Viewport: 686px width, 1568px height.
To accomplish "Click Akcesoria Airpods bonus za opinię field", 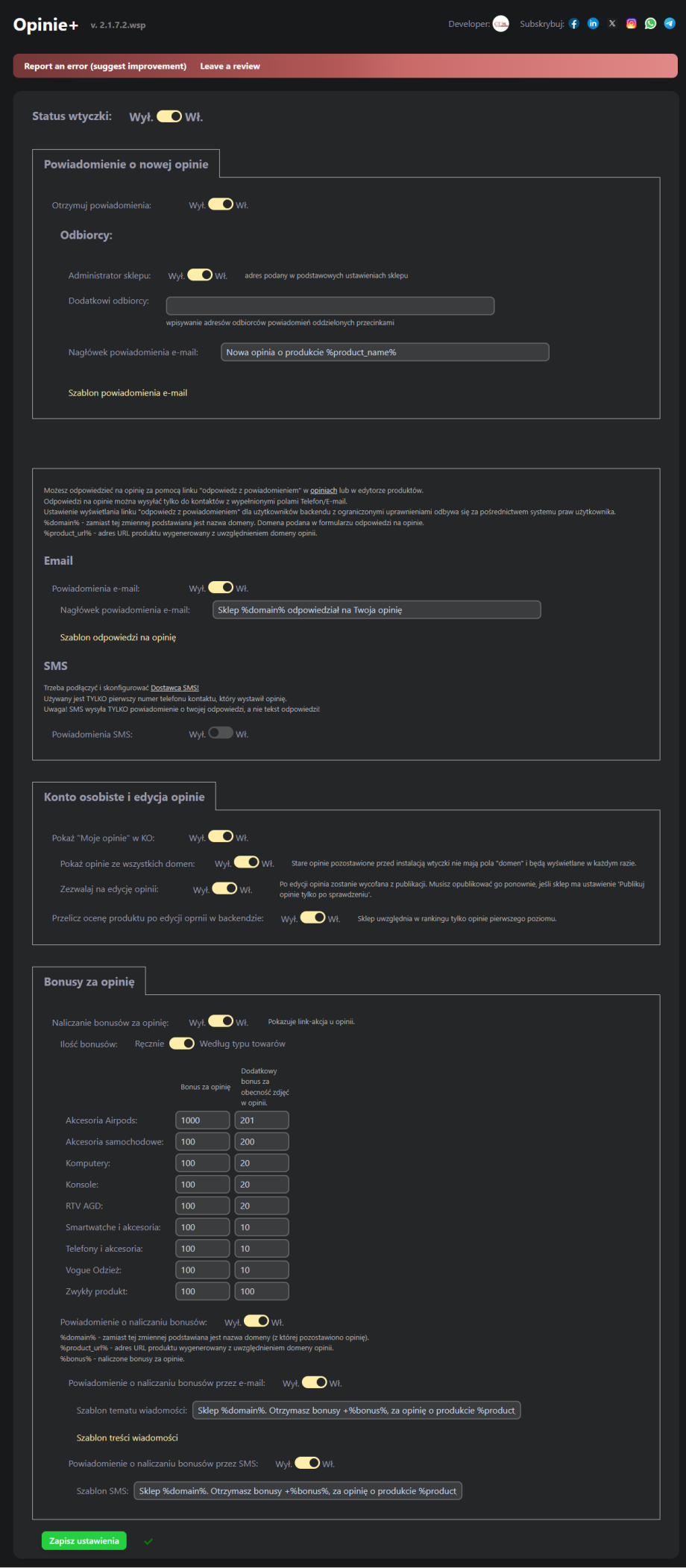I will [202, 1120].
